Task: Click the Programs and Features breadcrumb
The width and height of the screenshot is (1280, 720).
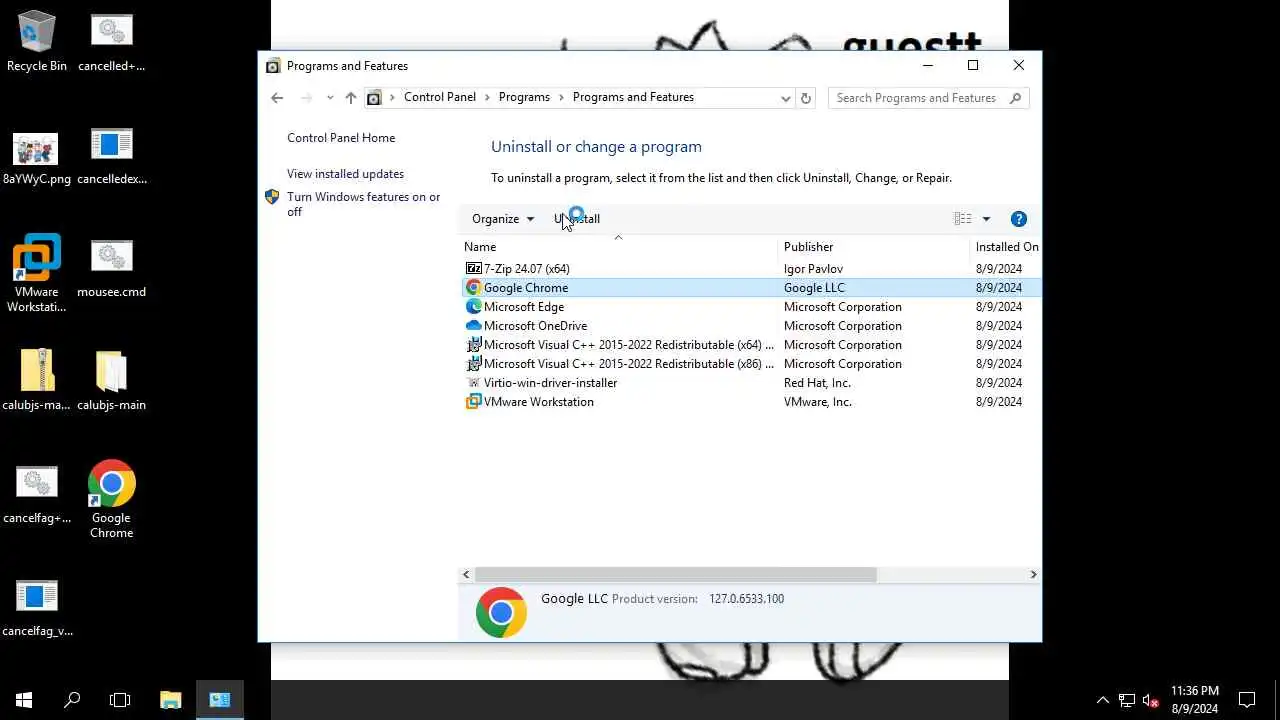Action: [x=633, y=97]
